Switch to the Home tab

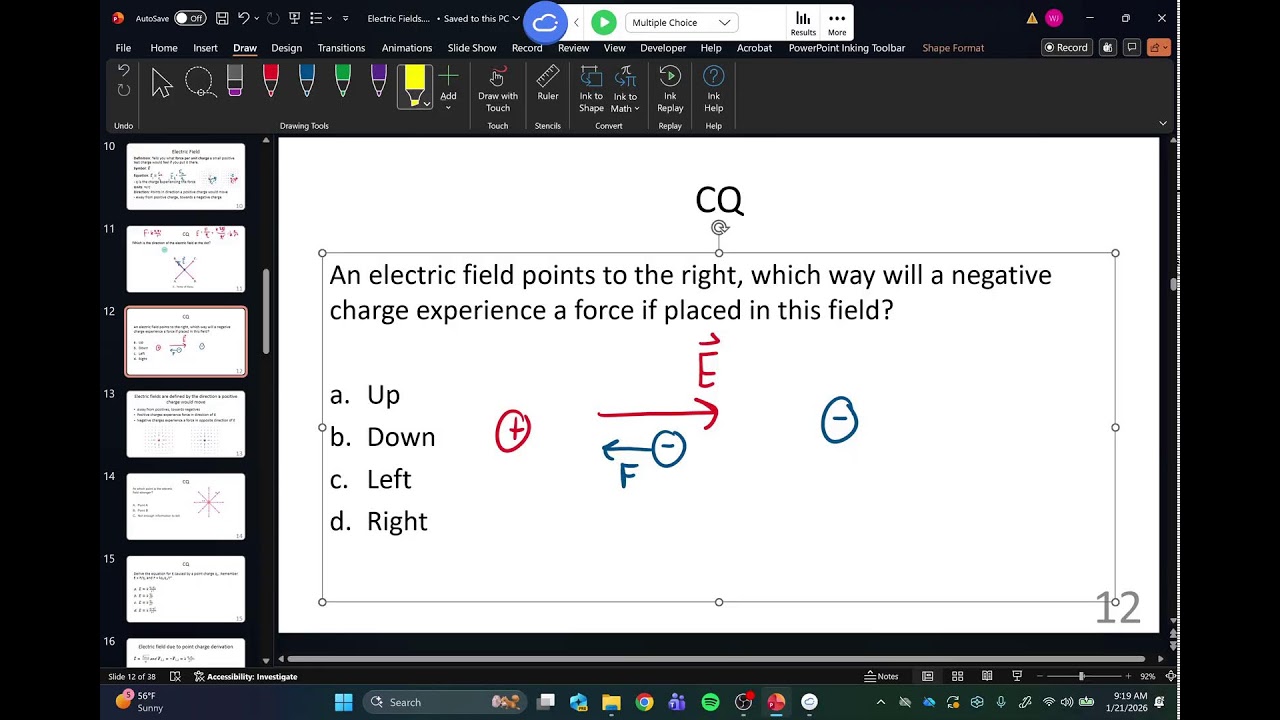pyautogui.click(x=164, y=48)
